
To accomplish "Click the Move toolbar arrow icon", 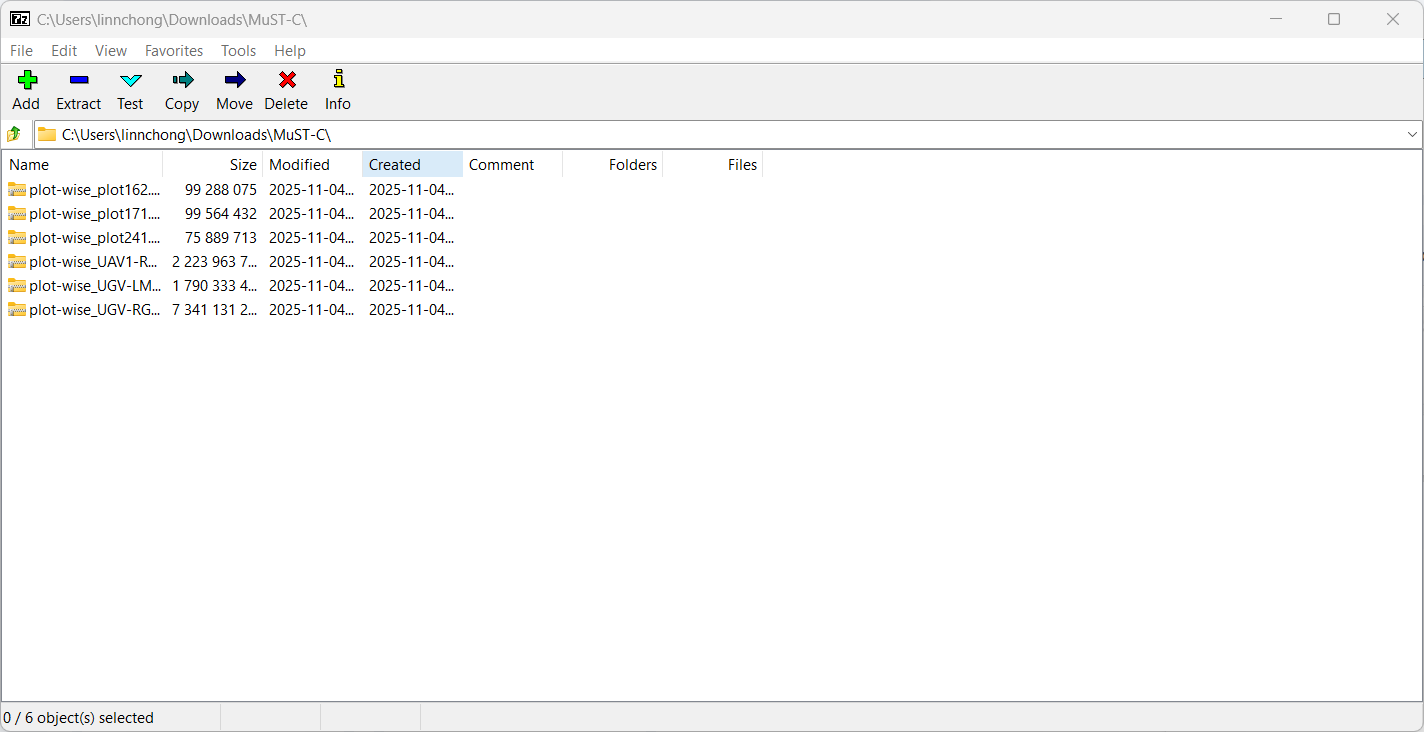I will click(234, 81).
